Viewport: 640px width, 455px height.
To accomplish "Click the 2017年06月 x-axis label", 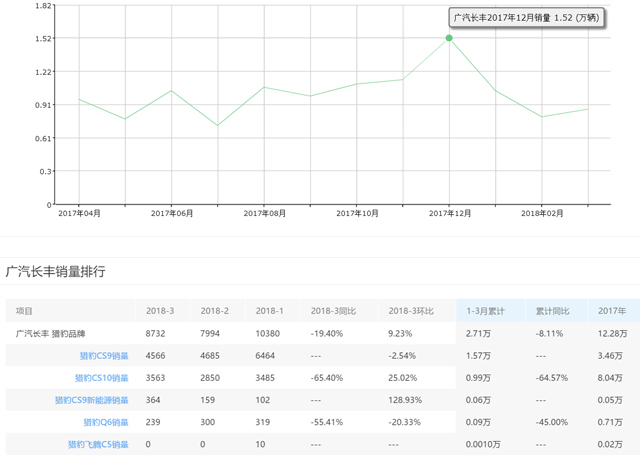I will pos(172,213).
